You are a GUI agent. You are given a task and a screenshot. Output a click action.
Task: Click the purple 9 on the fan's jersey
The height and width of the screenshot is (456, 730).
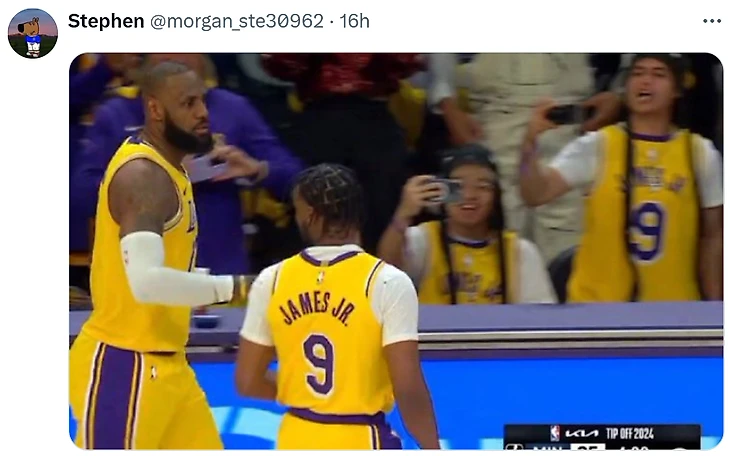tap(646, 231)
